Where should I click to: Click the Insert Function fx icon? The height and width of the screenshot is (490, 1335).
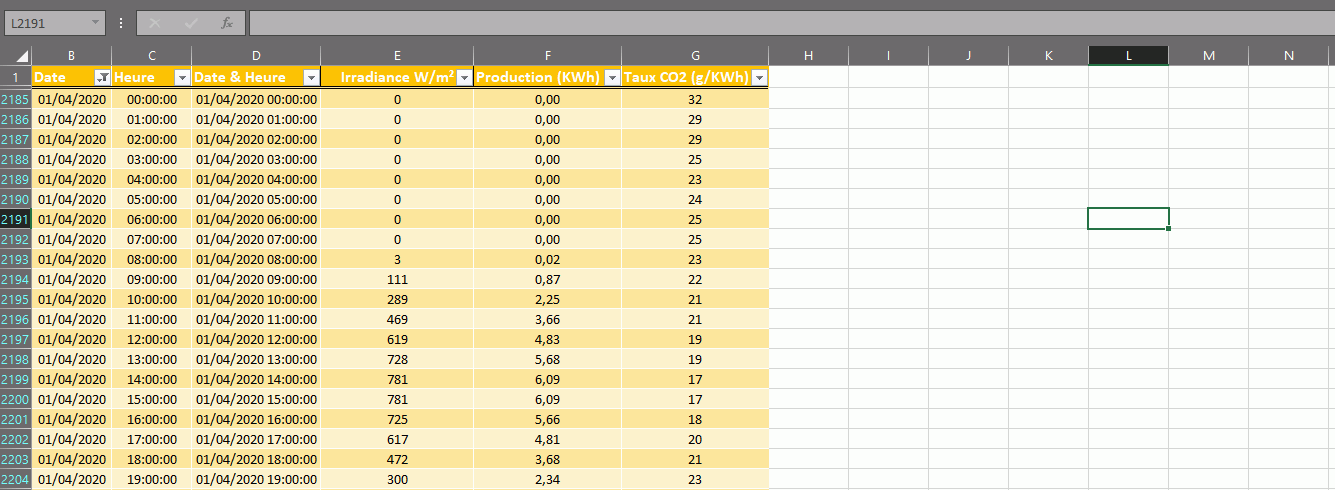[227, 22]
